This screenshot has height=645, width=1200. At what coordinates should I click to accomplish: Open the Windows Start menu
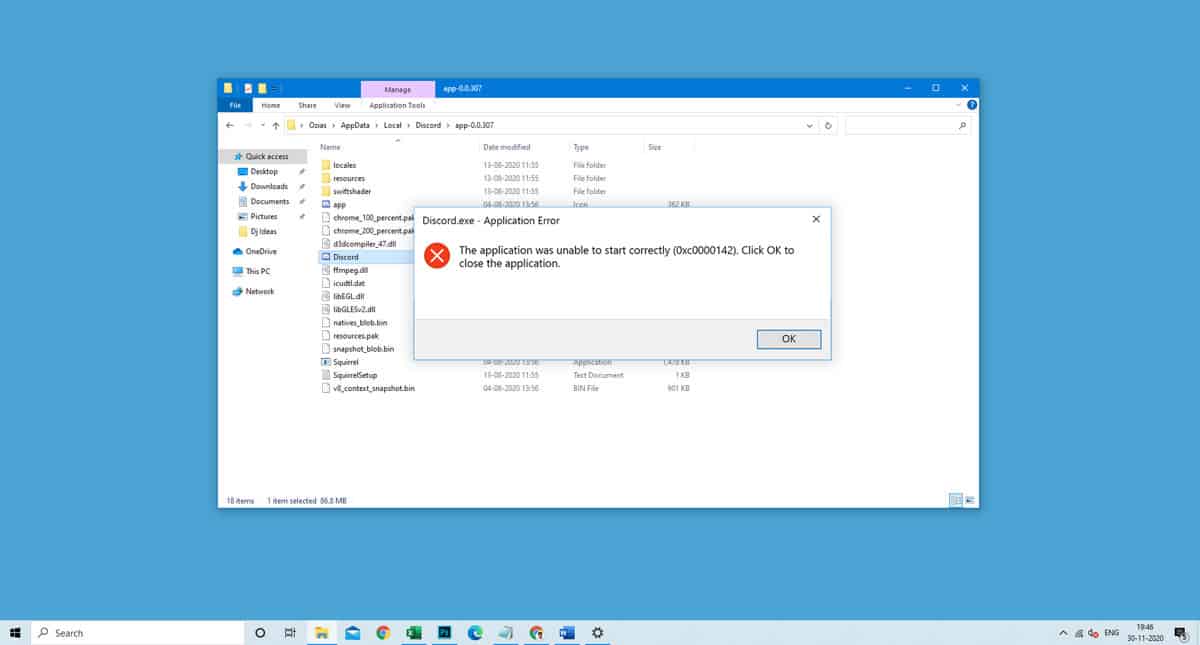(x=16, y=633)
